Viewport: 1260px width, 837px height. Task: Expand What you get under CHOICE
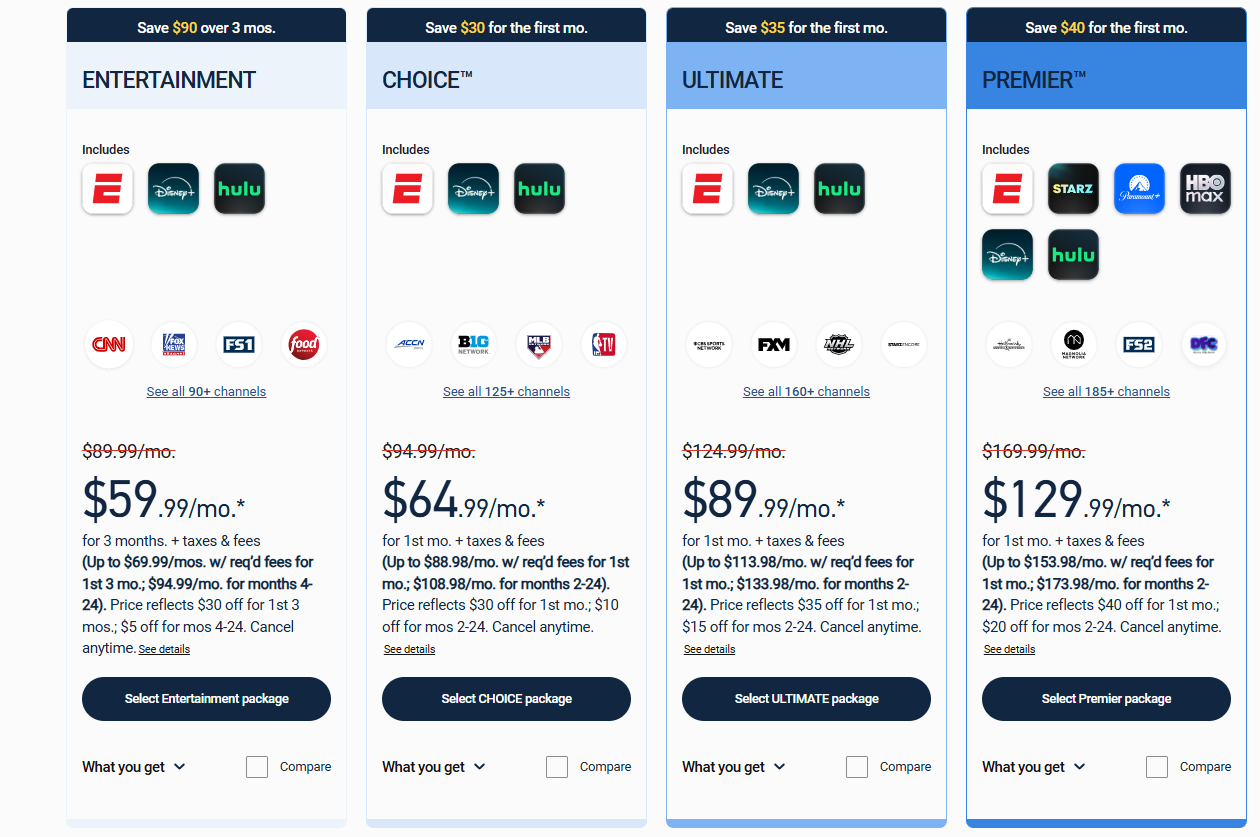click(x=434, y=767)
